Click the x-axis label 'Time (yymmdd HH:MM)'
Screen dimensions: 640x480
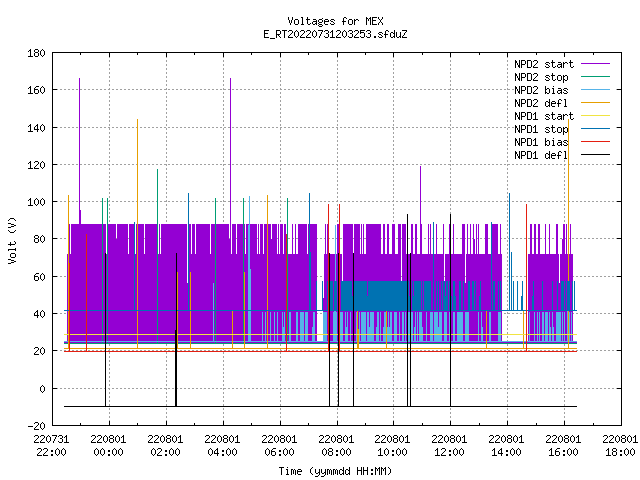click(x=335, y=471)
